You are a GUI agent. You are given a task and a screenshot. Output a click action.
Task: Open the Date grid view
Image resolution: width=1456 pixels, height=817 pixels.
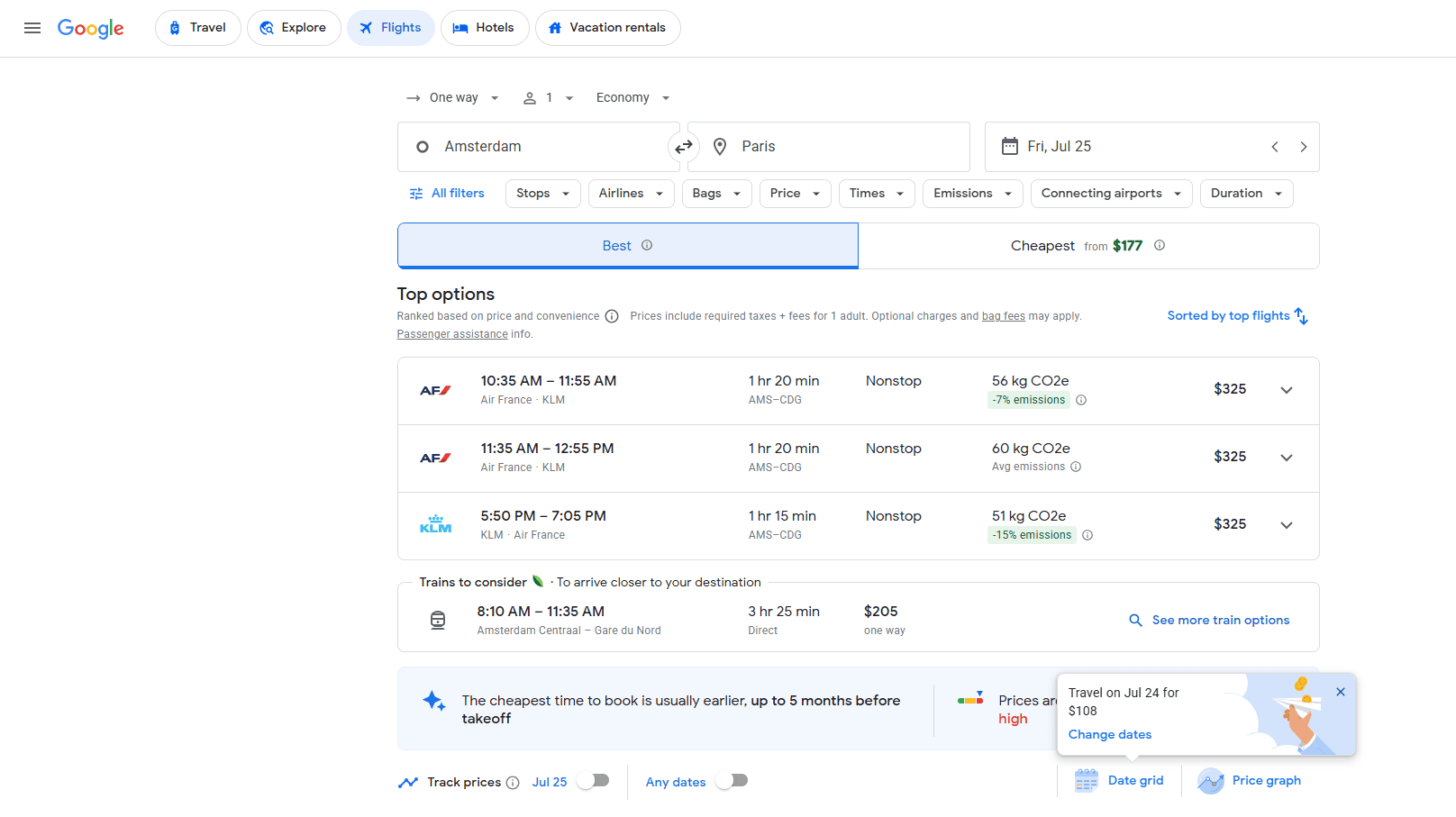(1120, 780)
